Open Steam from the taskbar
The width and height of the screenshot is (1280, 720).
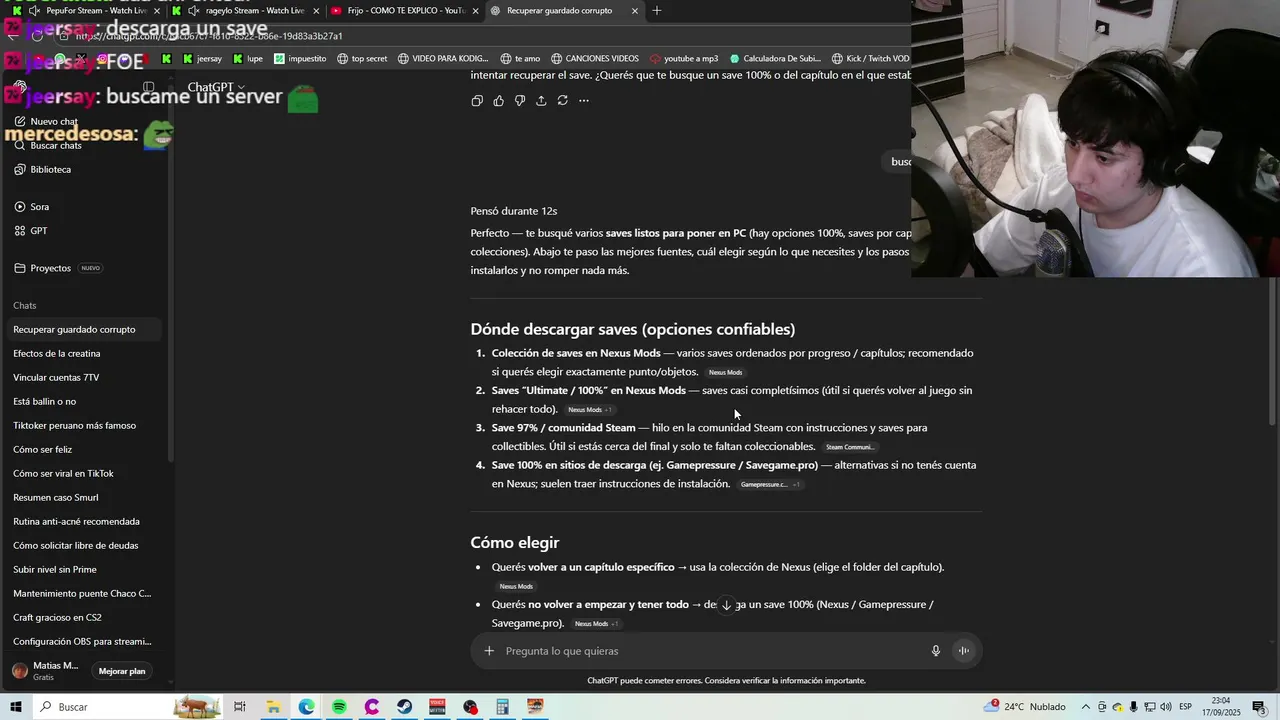coord(404,707)
